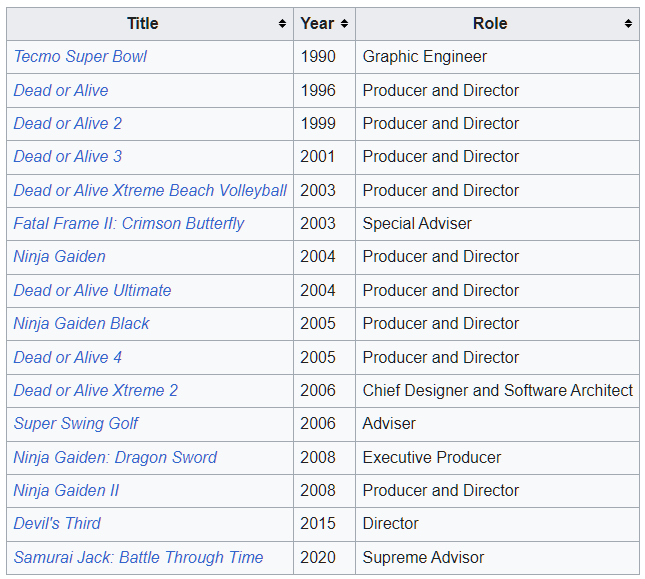The width and height of the screenshot is (645, 579).
Task: Open Dead or Alive Xtreme Beach Volleyball
Action: (150, 190)
